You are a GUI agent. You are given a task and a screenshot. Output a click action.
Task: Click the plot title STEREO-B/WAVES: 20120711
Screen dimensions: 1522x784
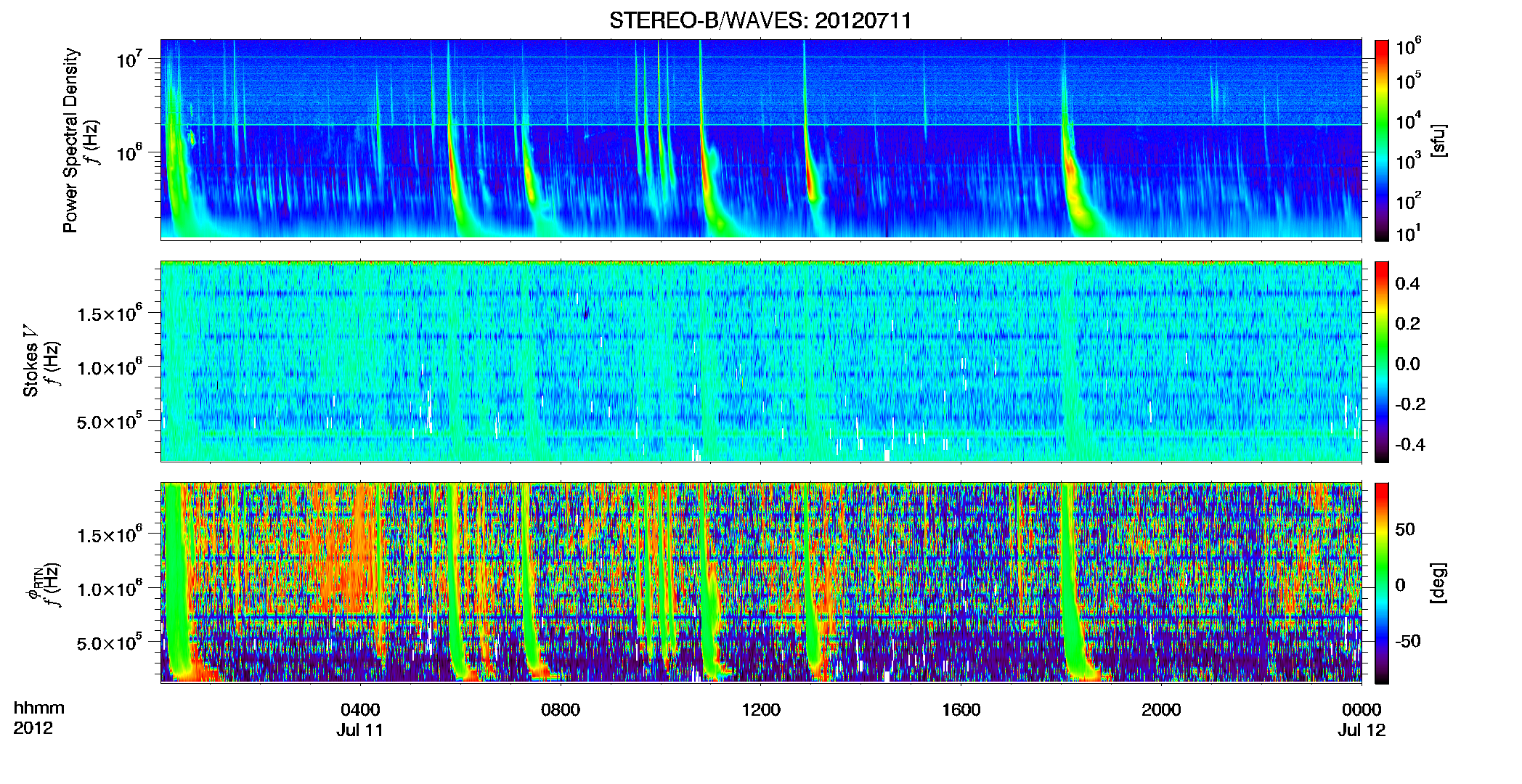click(760, 20)
